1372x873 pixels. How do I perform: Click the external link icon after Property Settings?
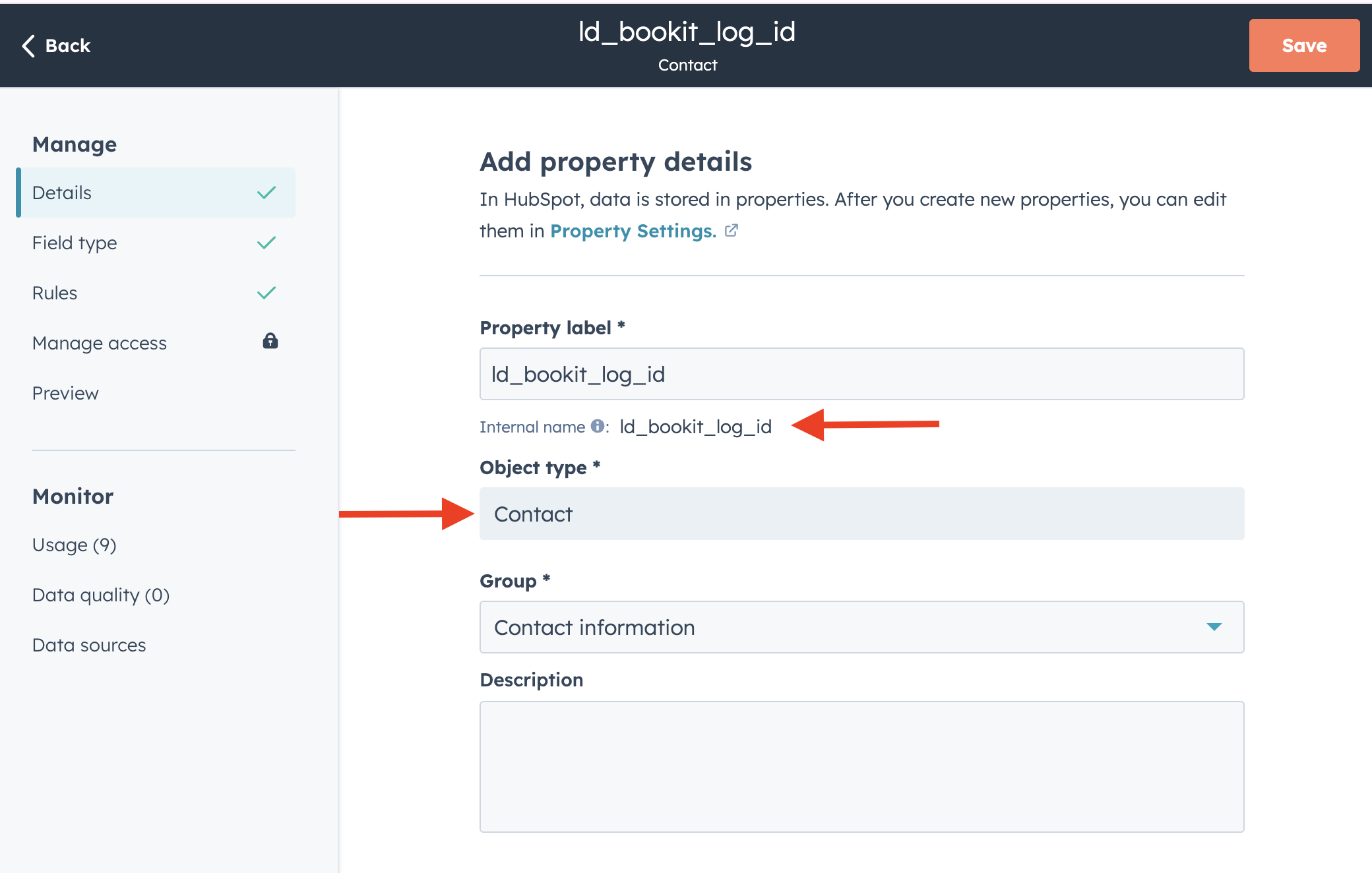[732, 231]
